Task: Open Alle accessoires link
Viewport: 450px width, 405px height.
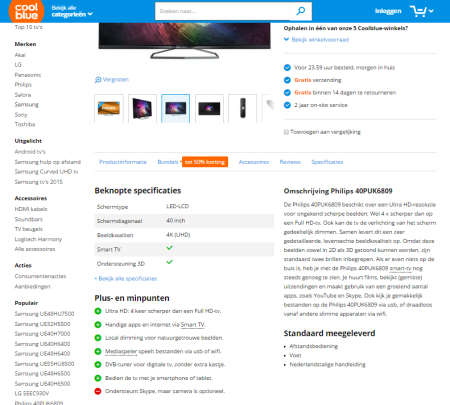Action: [x=35, y=249]
